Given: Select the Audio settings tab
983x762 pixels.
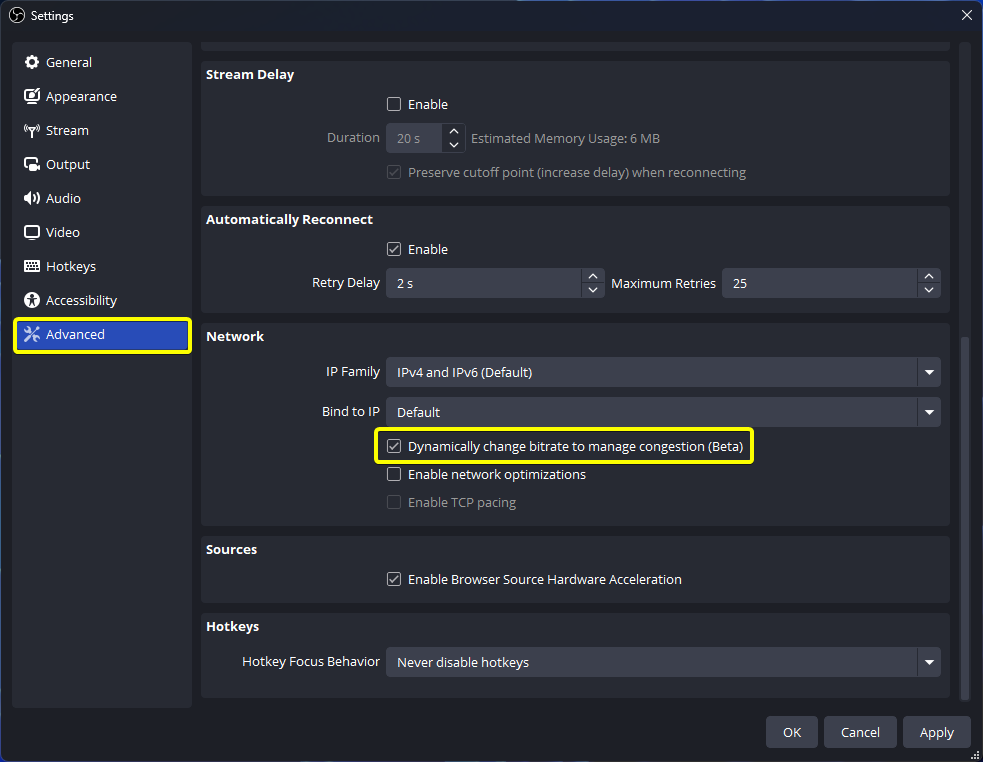Looking at the screenshot, I should tap(102, 198).
